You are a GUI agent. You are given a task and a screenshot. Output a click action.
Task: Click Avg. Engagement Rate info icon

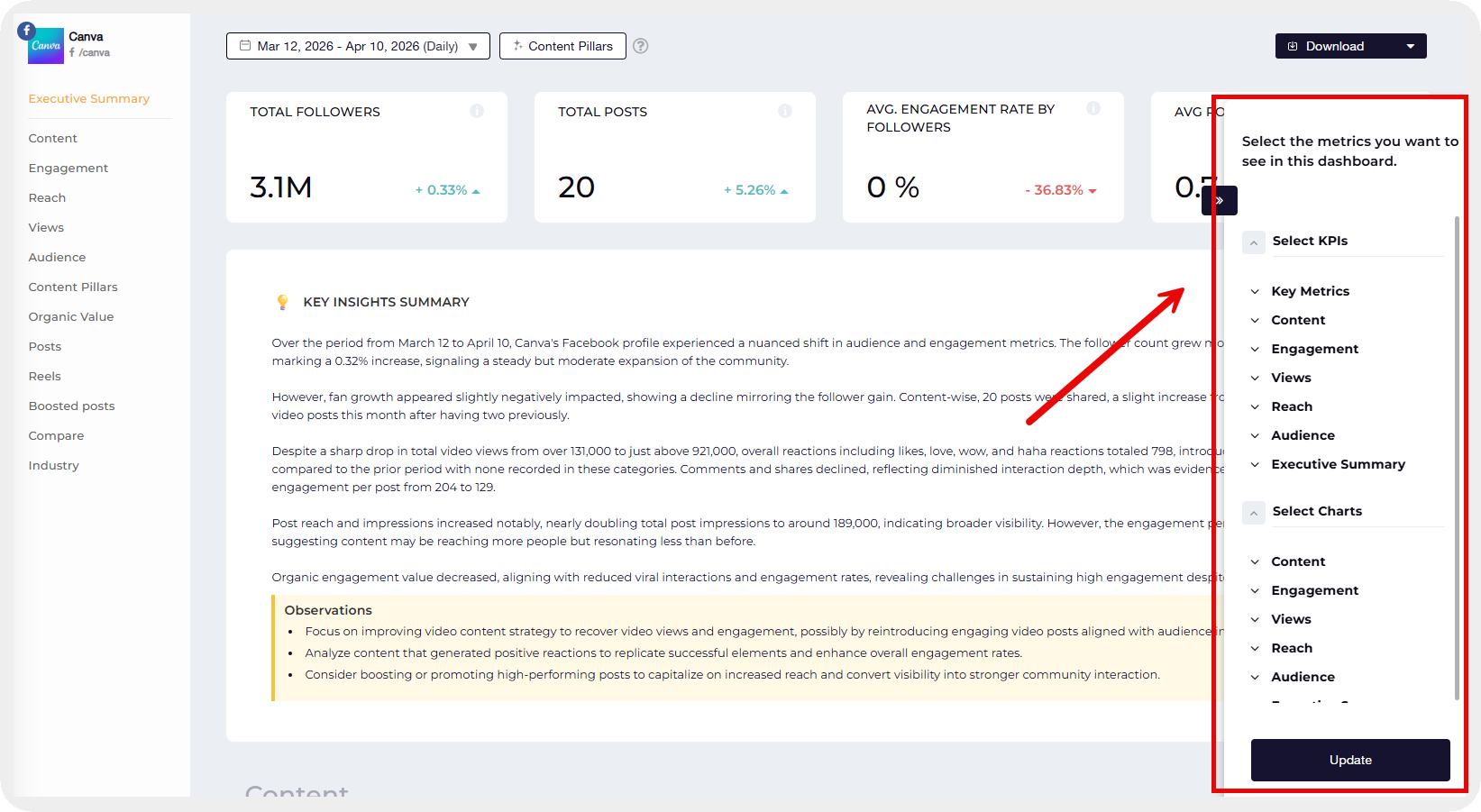(x=1093, y=108)
